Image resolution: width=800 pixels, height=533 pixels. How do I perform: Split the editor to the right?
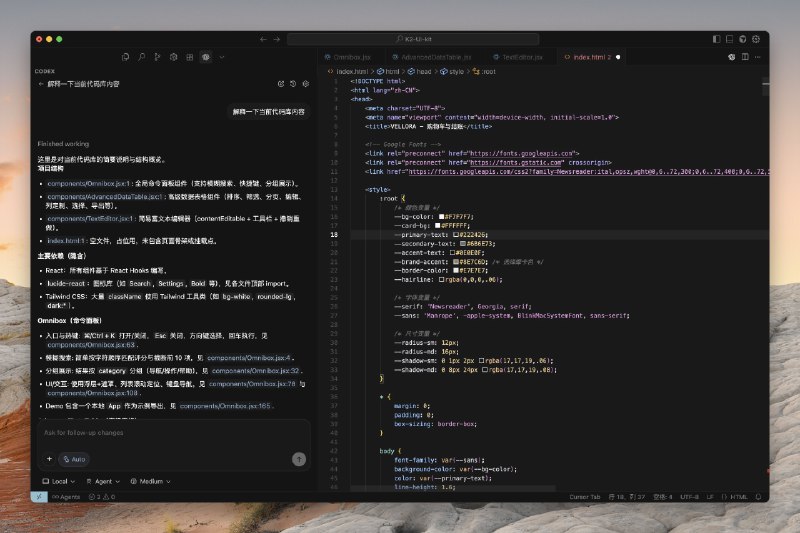[x=745, y=57]
